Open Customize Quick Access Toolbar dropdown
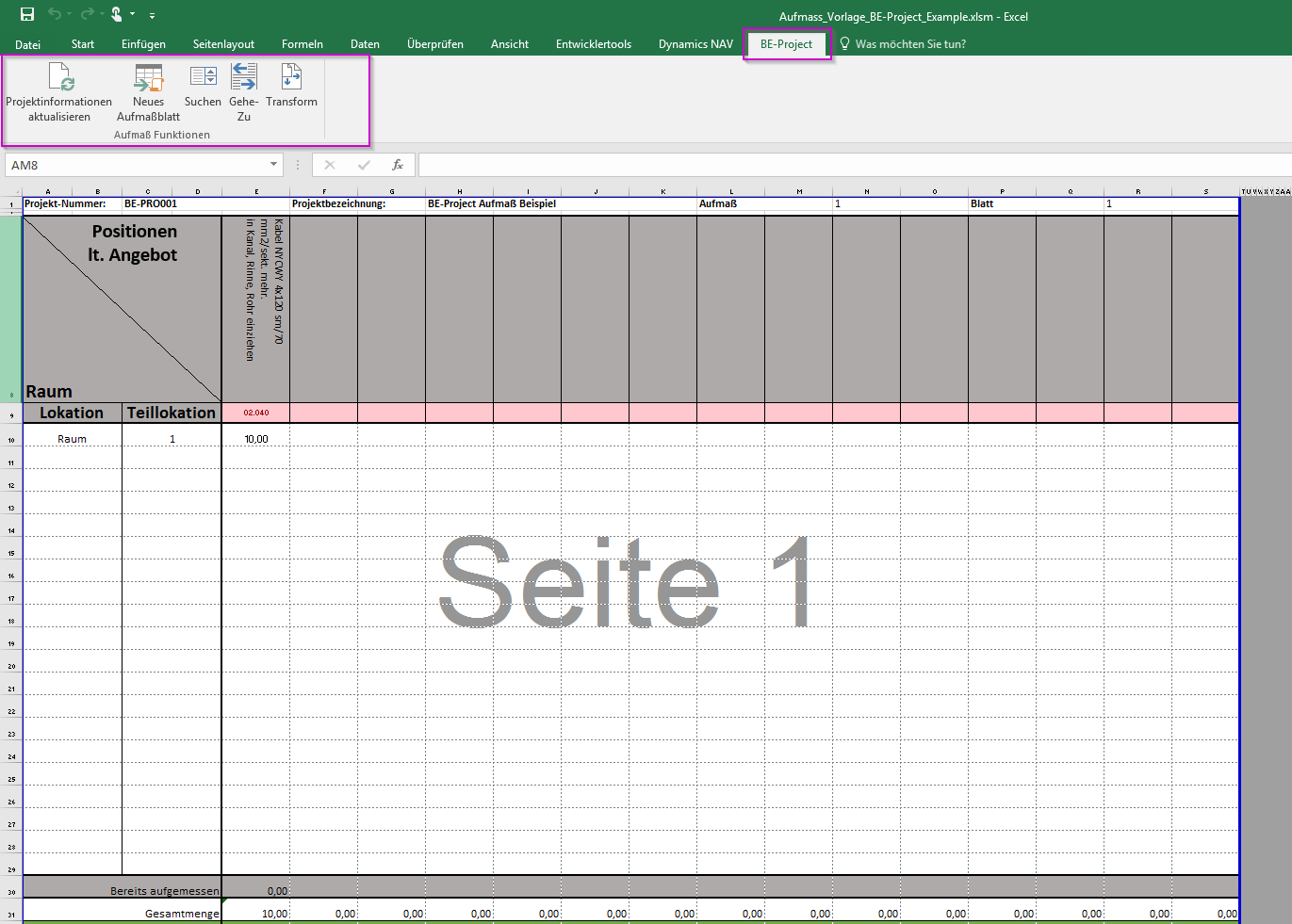The image size is (1292, 924). 152,15
